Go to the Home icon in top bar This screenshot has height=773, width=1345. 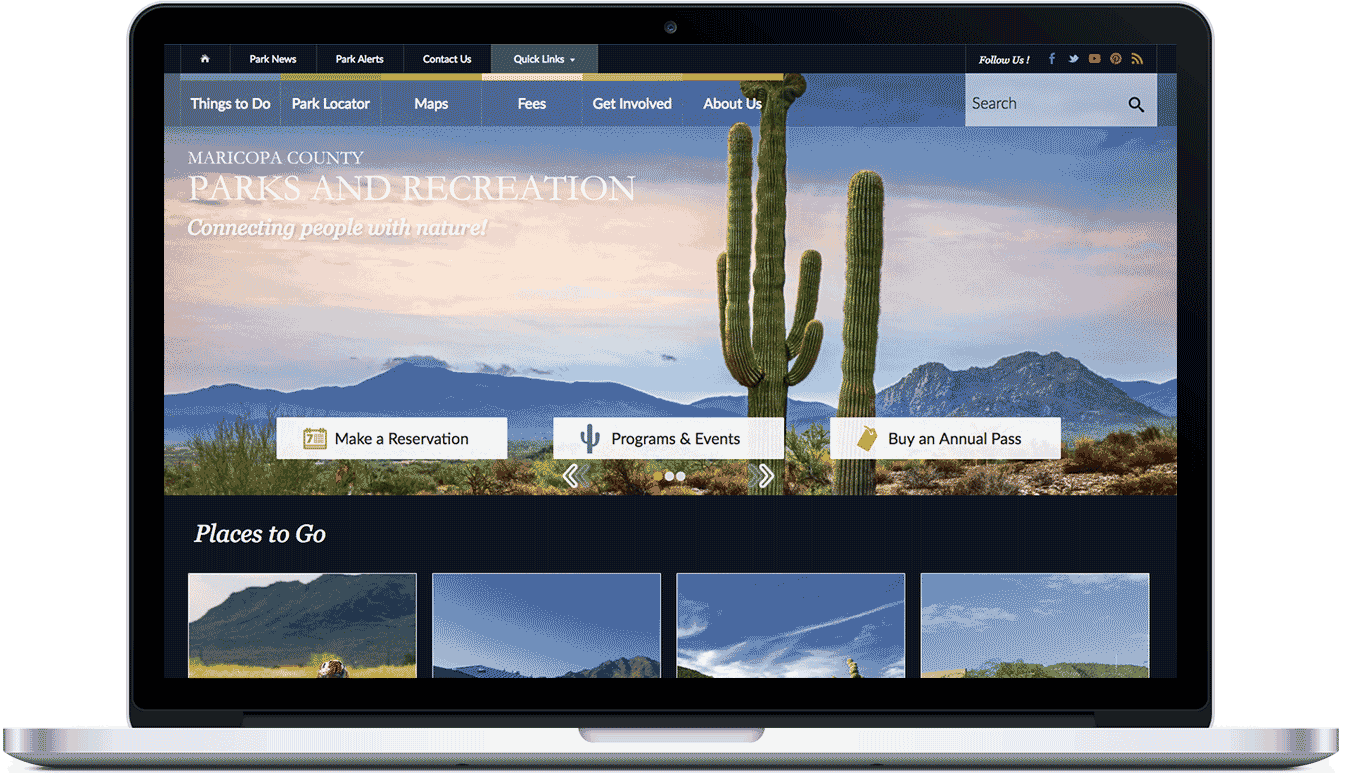tap(205, 59)
